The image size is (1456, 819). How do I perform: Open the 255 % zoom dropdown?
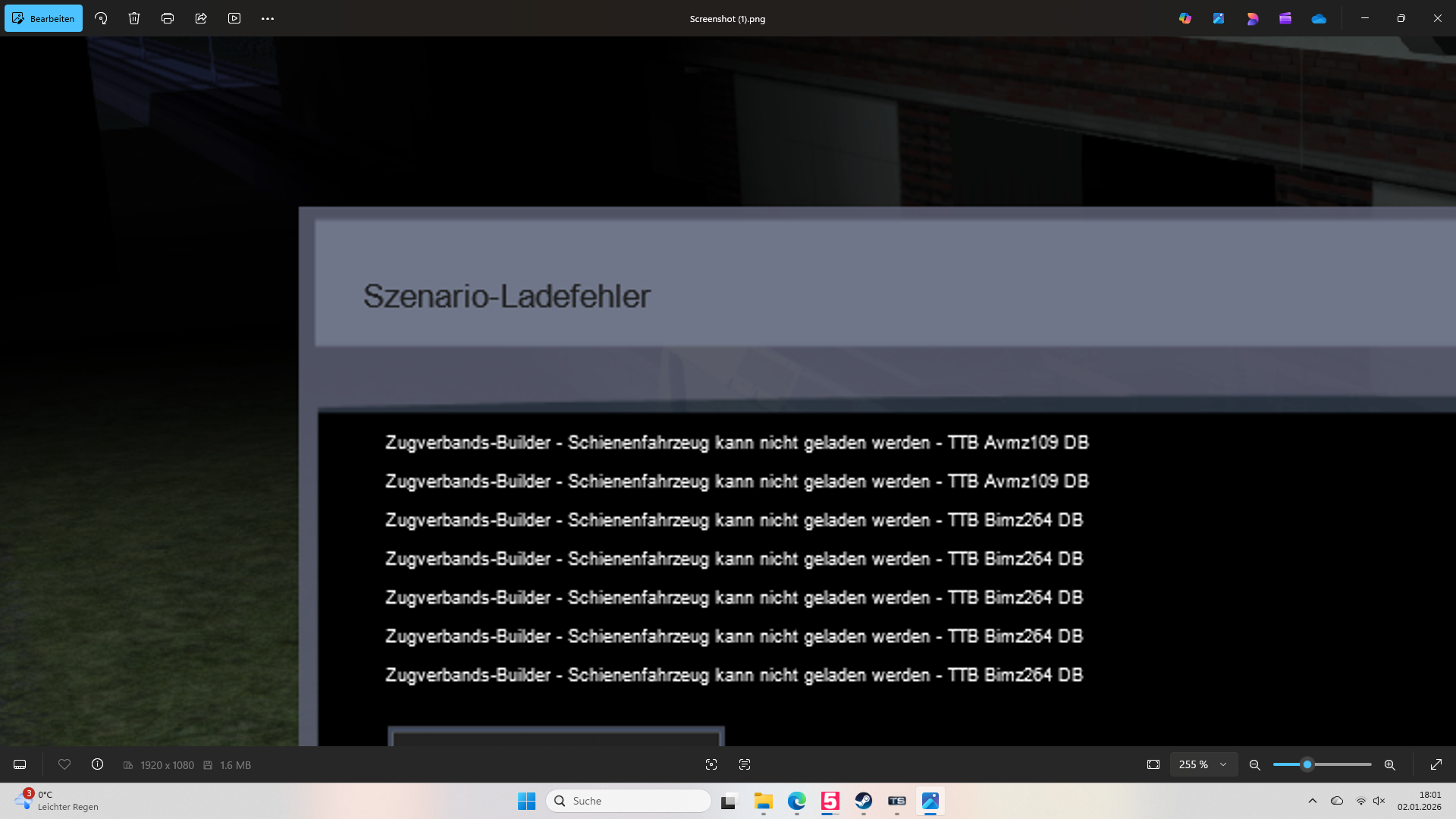tap(1203, 764)
